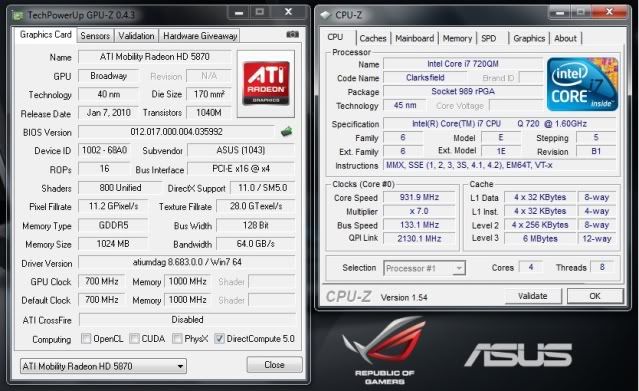Click the CPU-Z title bar app icon

(325, 15)
